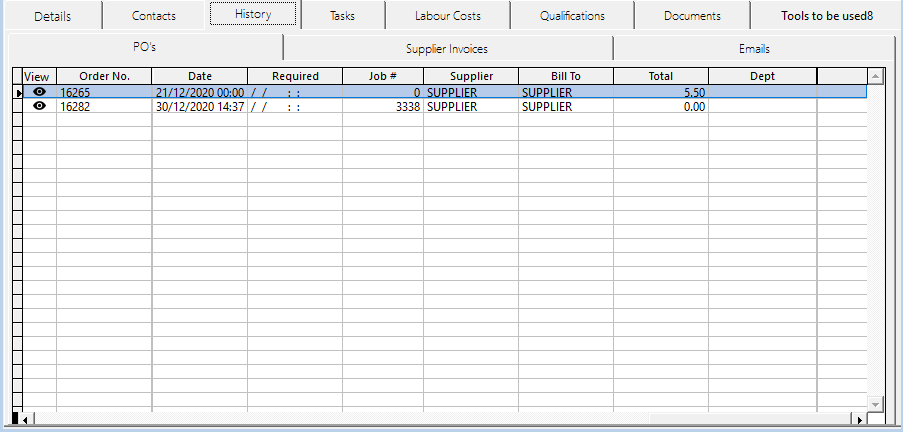The width and height of the screenshot is (903, 432).
Task: Open the Details tab
Action: pyautogui.click(x=52, y=16)
